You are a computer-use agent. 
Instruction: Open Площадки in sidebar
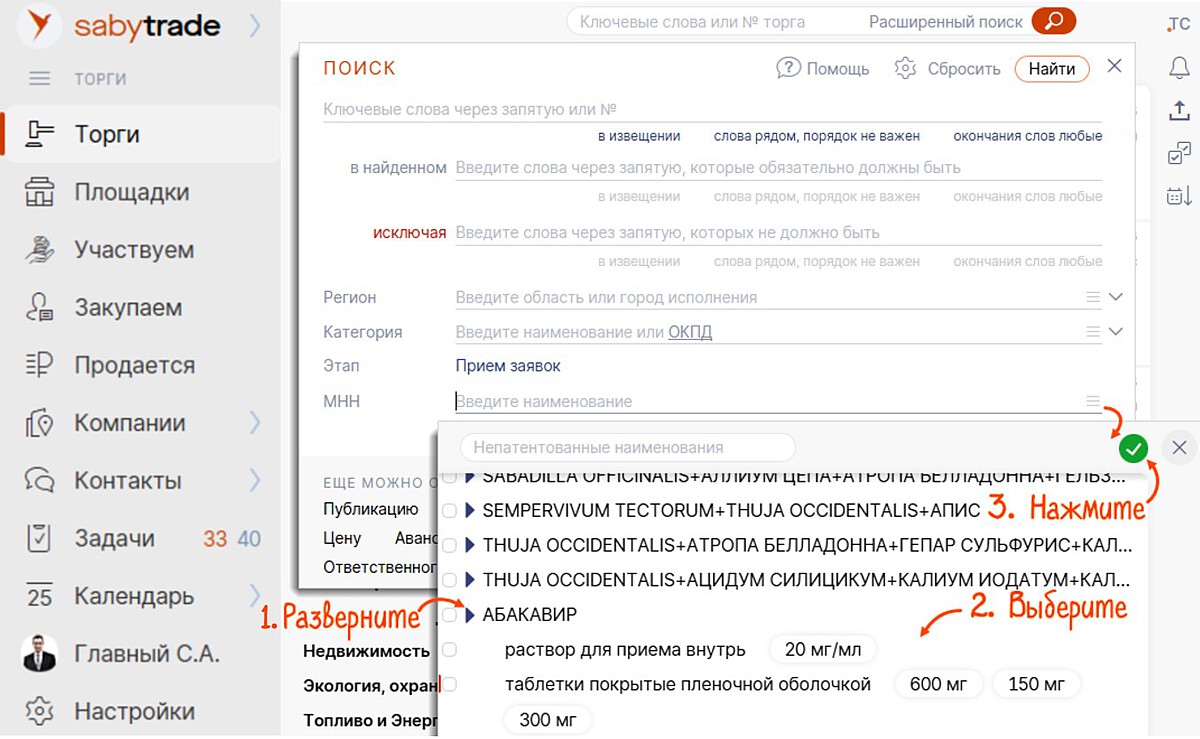[131, 192]
